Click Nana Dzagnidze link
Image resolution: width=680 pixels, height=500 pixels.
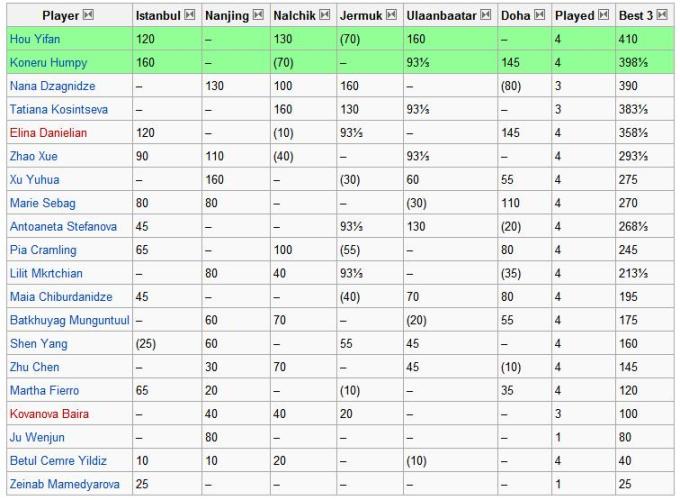point(50,86)
